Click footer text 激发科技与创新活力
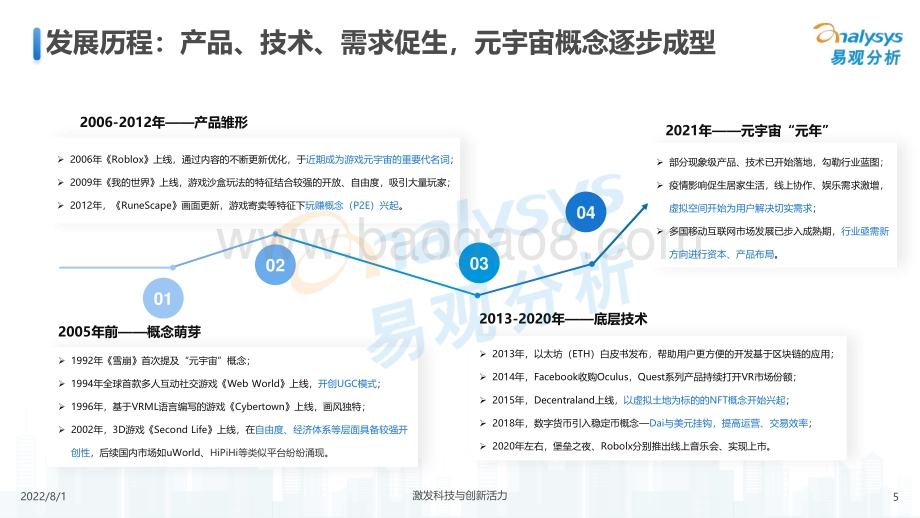 tap(459, 495)
